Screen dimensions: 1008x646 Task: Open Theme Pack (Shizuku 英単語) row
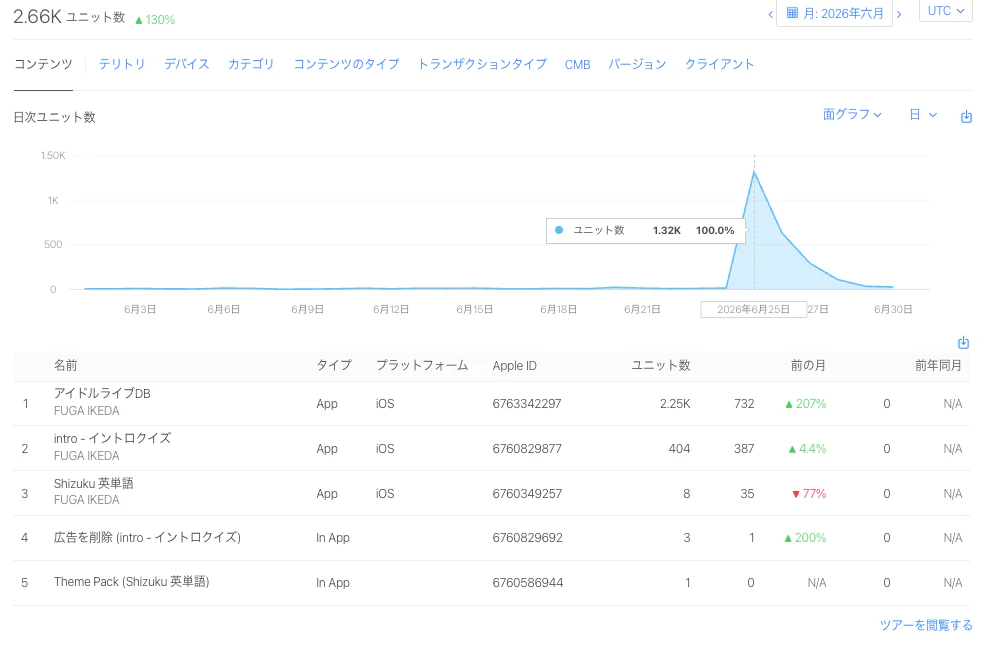pyautogui.click(x=491, y=583)
